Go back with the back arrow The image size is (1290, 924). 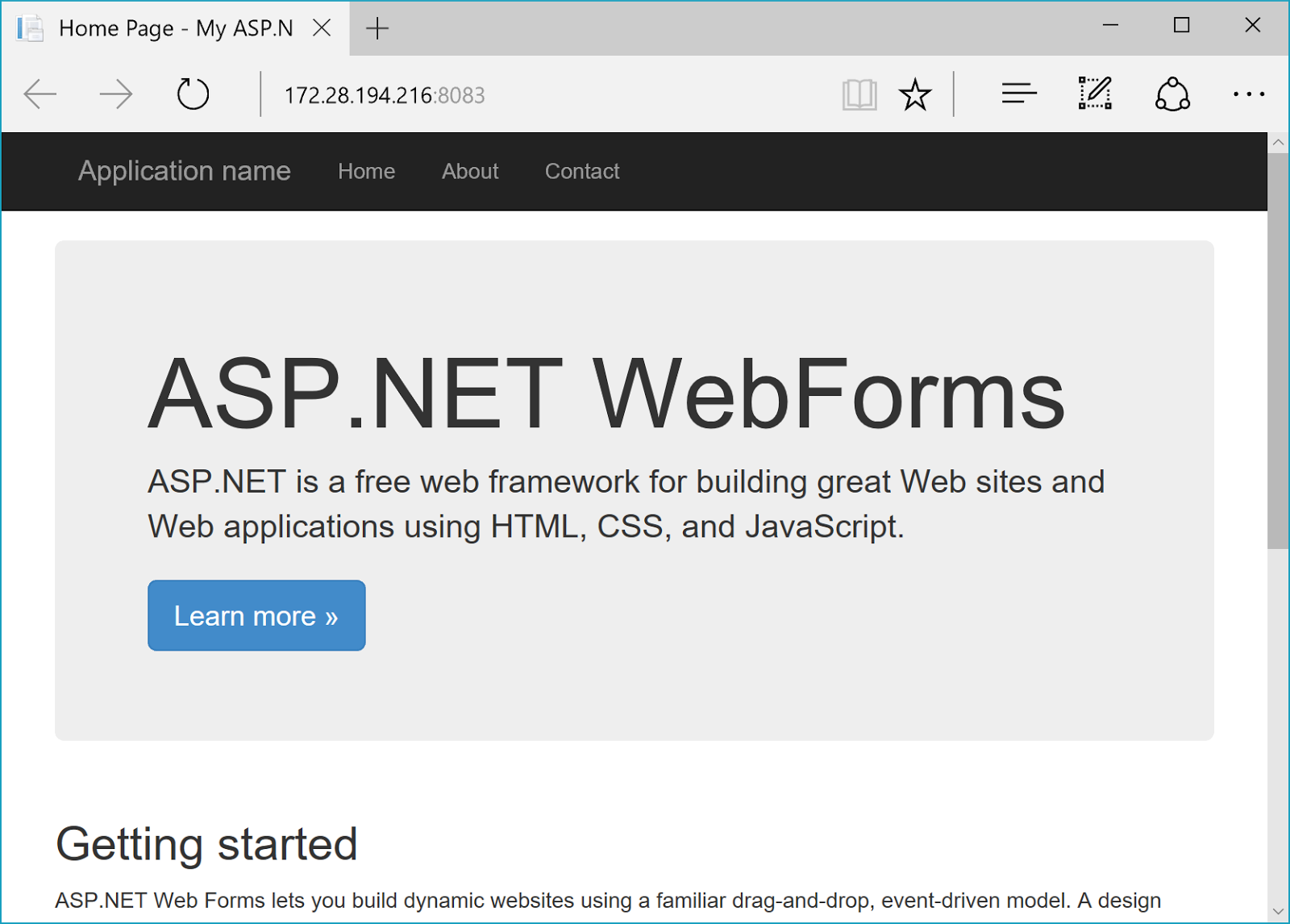pyautogui.click(x=40, y=94)
